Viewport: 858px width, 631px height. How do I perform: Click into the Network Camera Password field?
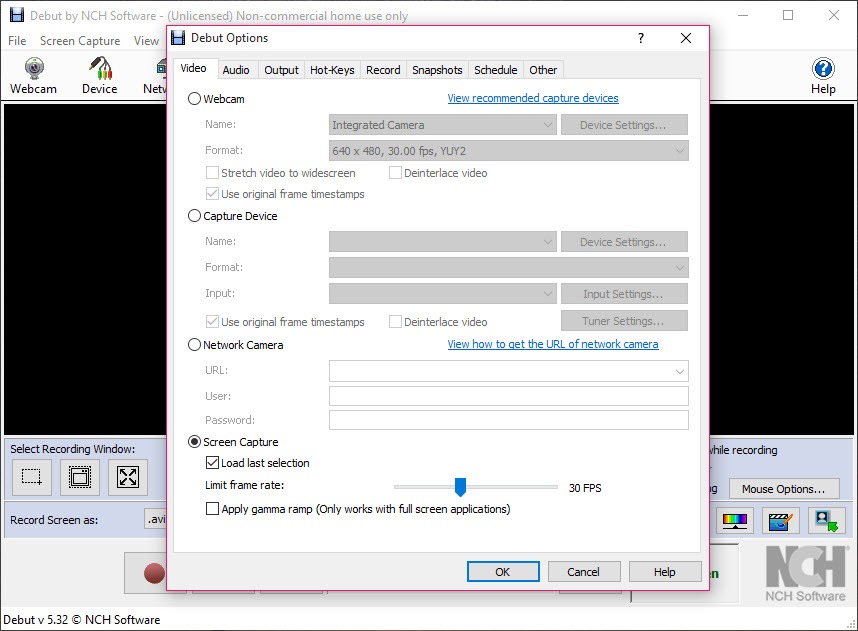tap(508, 420)
